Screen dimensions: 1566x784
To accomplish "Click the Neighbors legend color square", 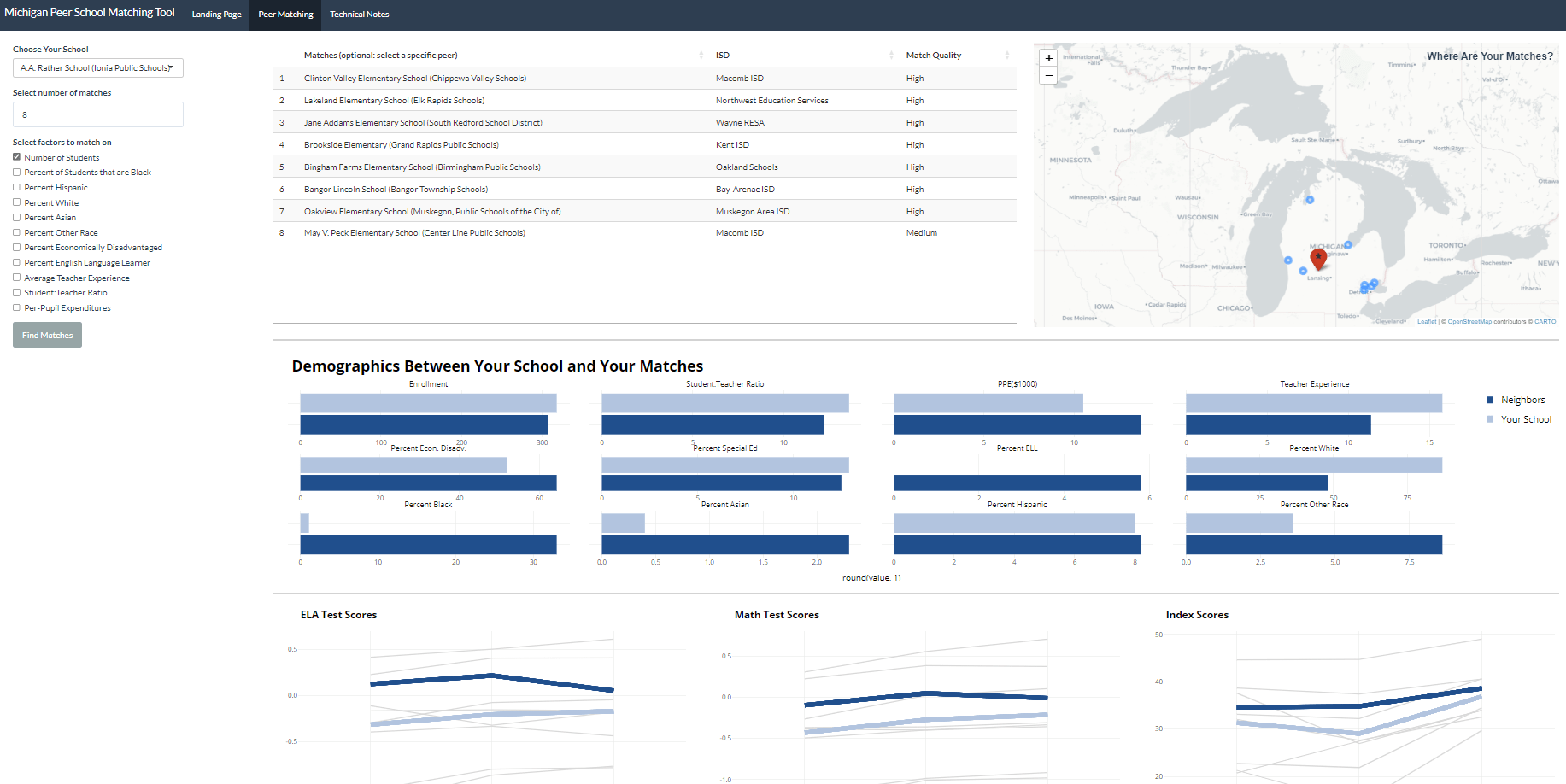I will (x=1490, y=399).
